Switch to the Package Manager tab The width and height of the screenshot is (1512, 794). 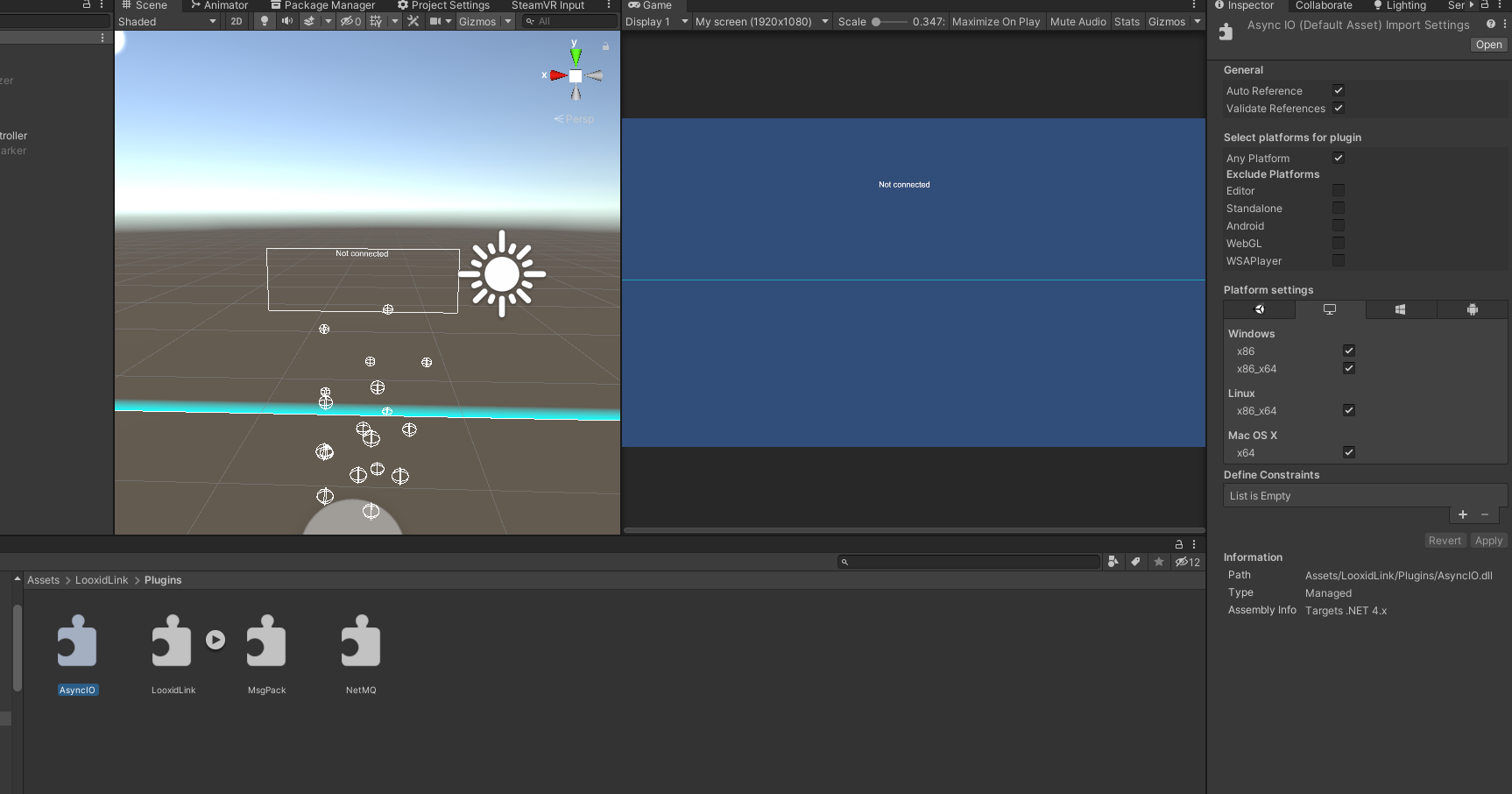[x=322, y=5]
